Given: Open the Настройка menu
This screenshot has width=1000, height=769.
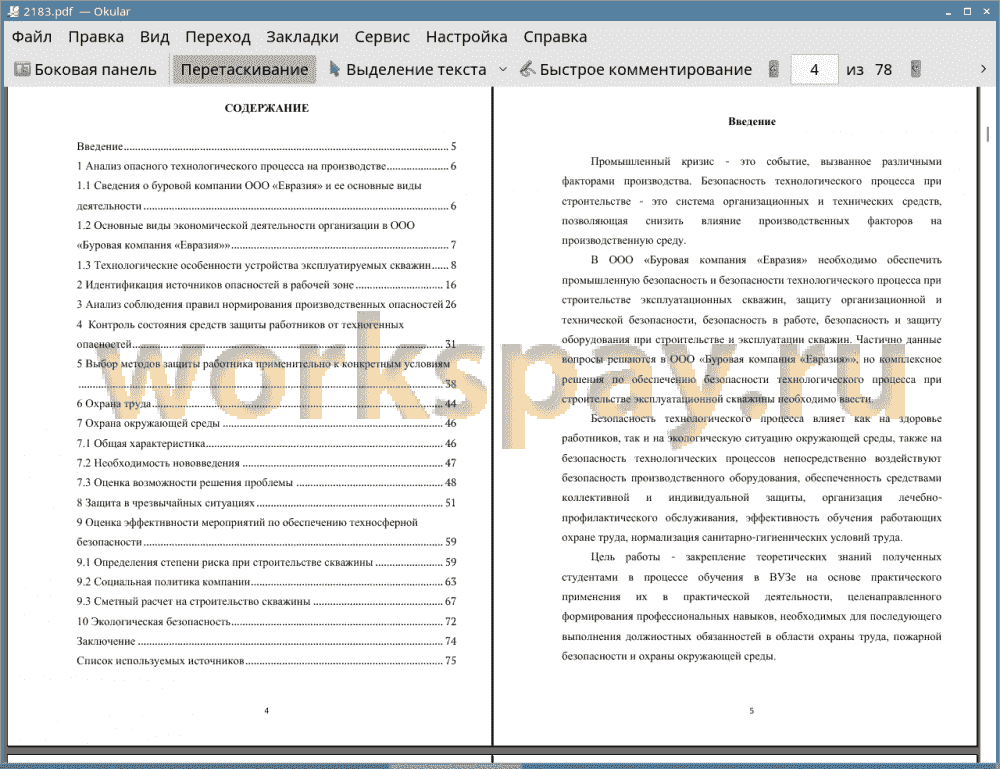Looking at the screenshot, I should coord(466,37).
